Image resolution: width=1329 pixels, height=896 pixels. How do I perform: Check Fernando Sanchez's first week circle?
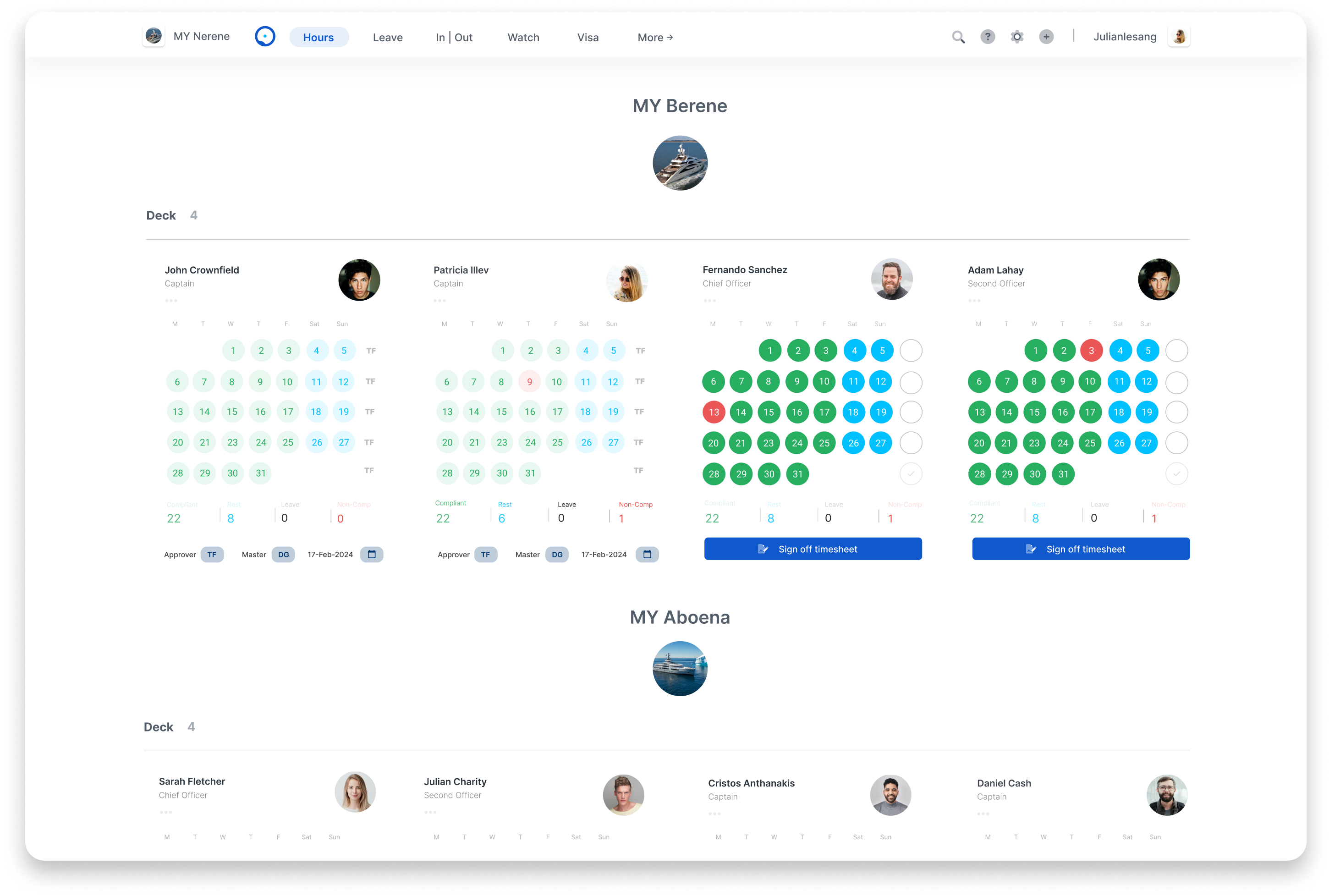coord(910,350)
